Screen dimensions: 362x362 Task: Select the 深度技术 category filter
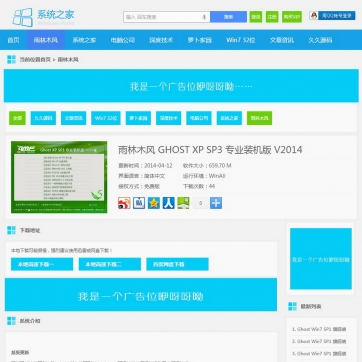(168, 118)
